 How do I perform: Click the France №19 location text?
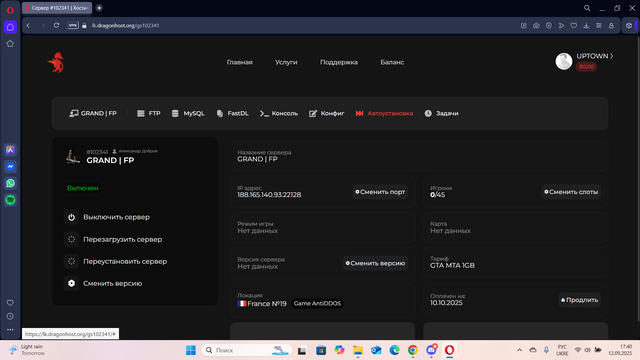coord(267,303)
